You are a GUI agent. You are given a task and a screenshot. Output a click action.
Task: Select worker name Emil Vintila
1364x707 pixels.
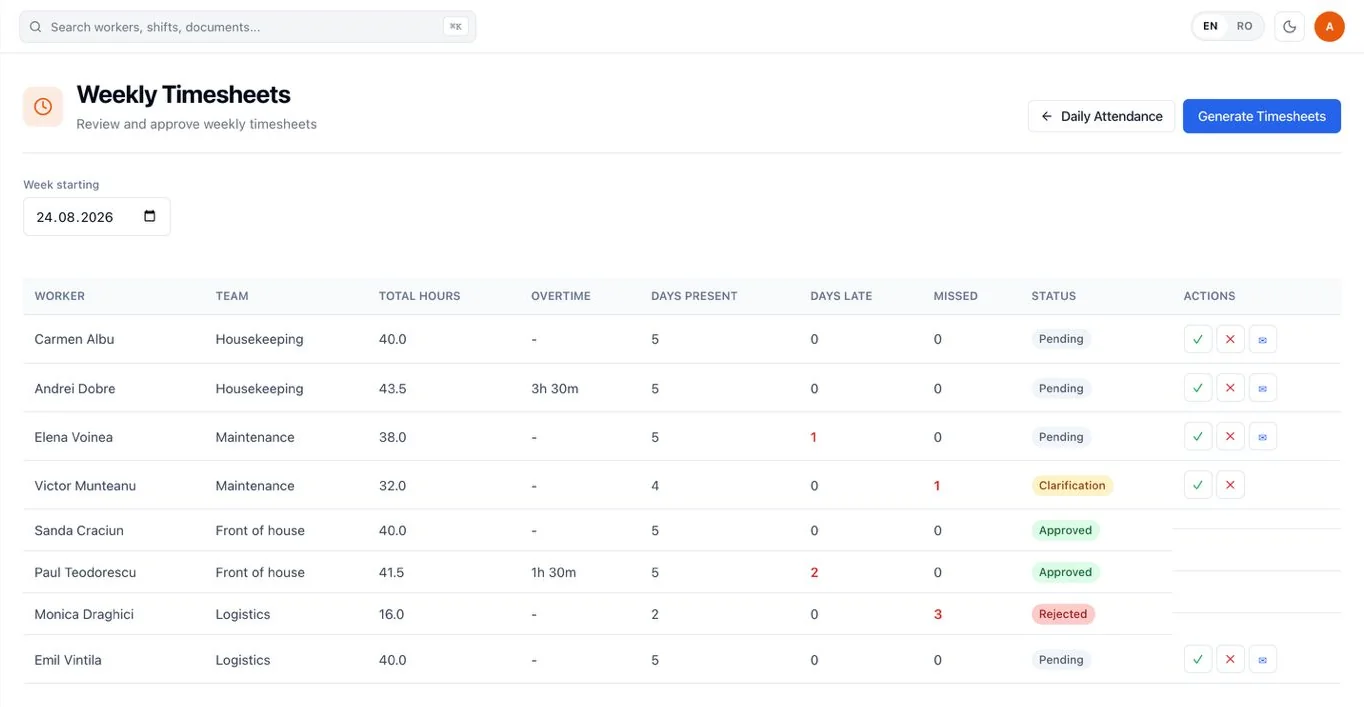click(x=68, y=659)
